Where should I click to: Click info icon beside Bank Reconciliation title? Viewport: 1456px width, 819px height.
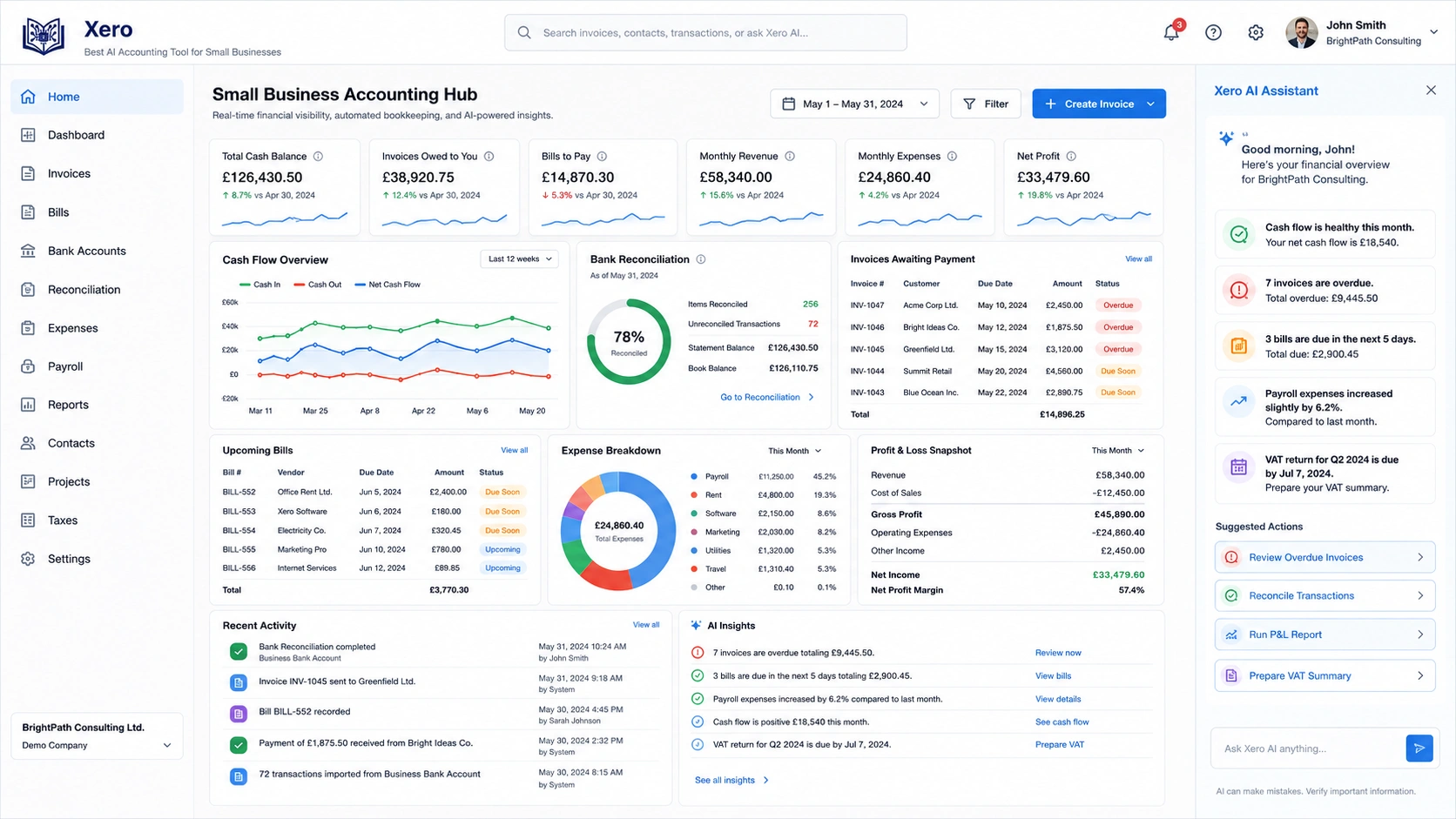[x=701, y=259]
